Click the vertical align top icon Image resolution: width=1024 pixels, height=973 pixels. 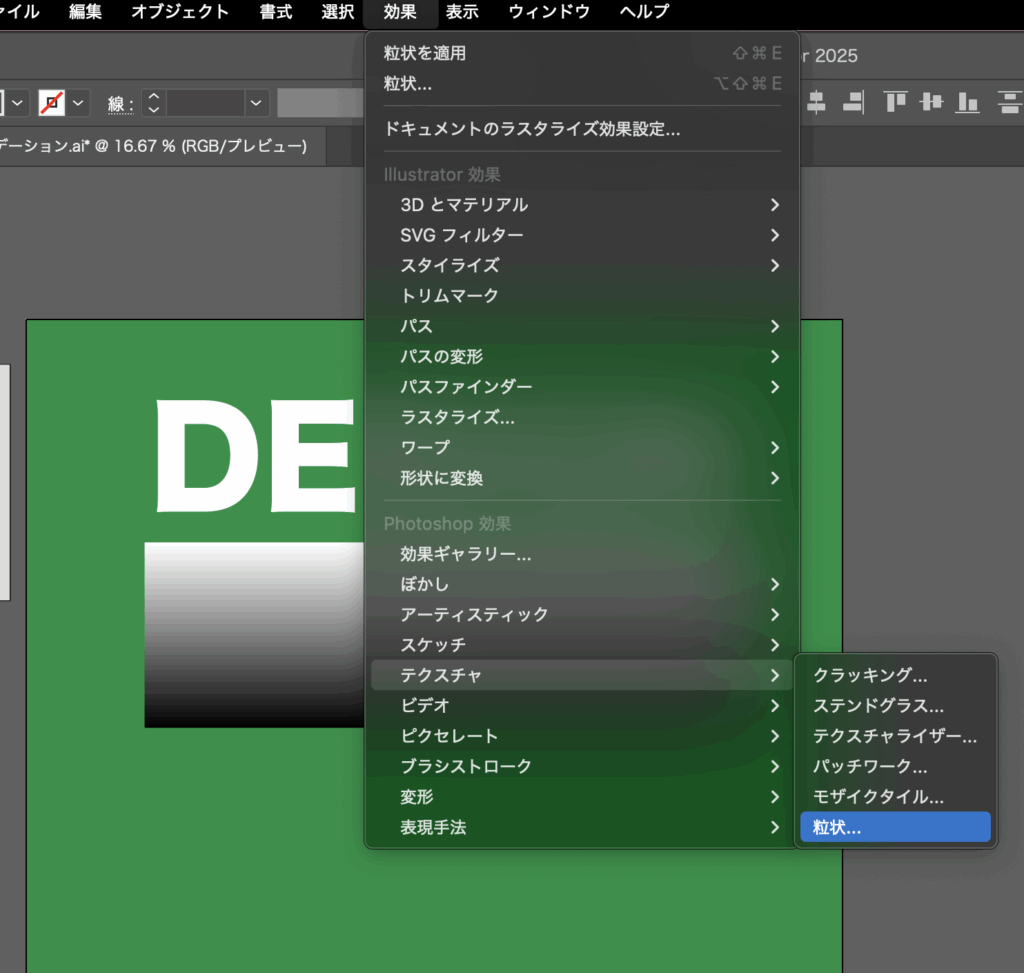point(895,102)
